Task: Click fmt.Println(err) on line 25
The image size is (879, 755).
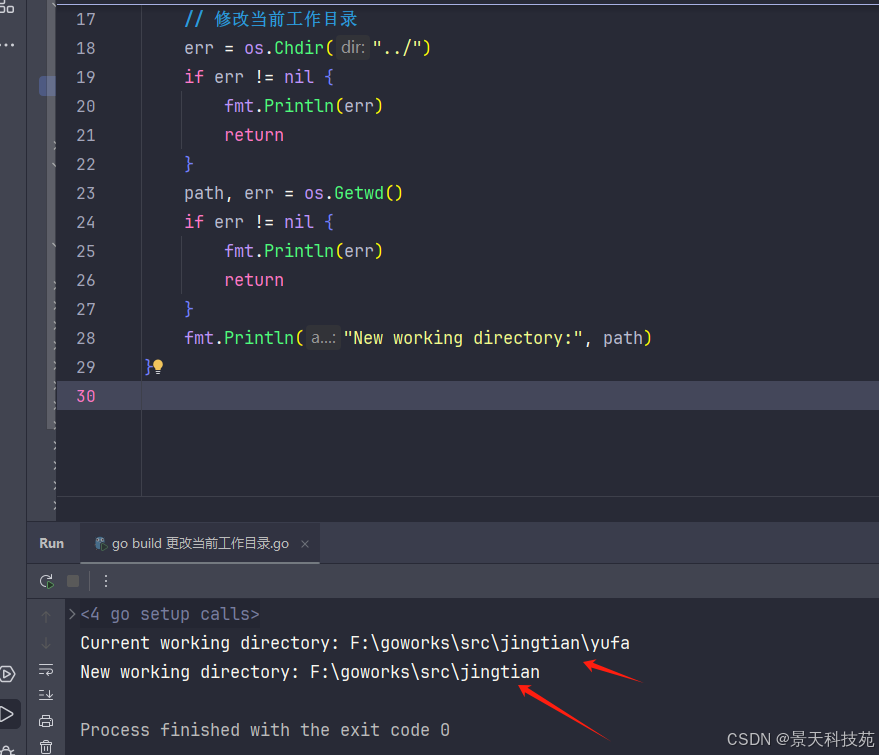Action: 303,251
